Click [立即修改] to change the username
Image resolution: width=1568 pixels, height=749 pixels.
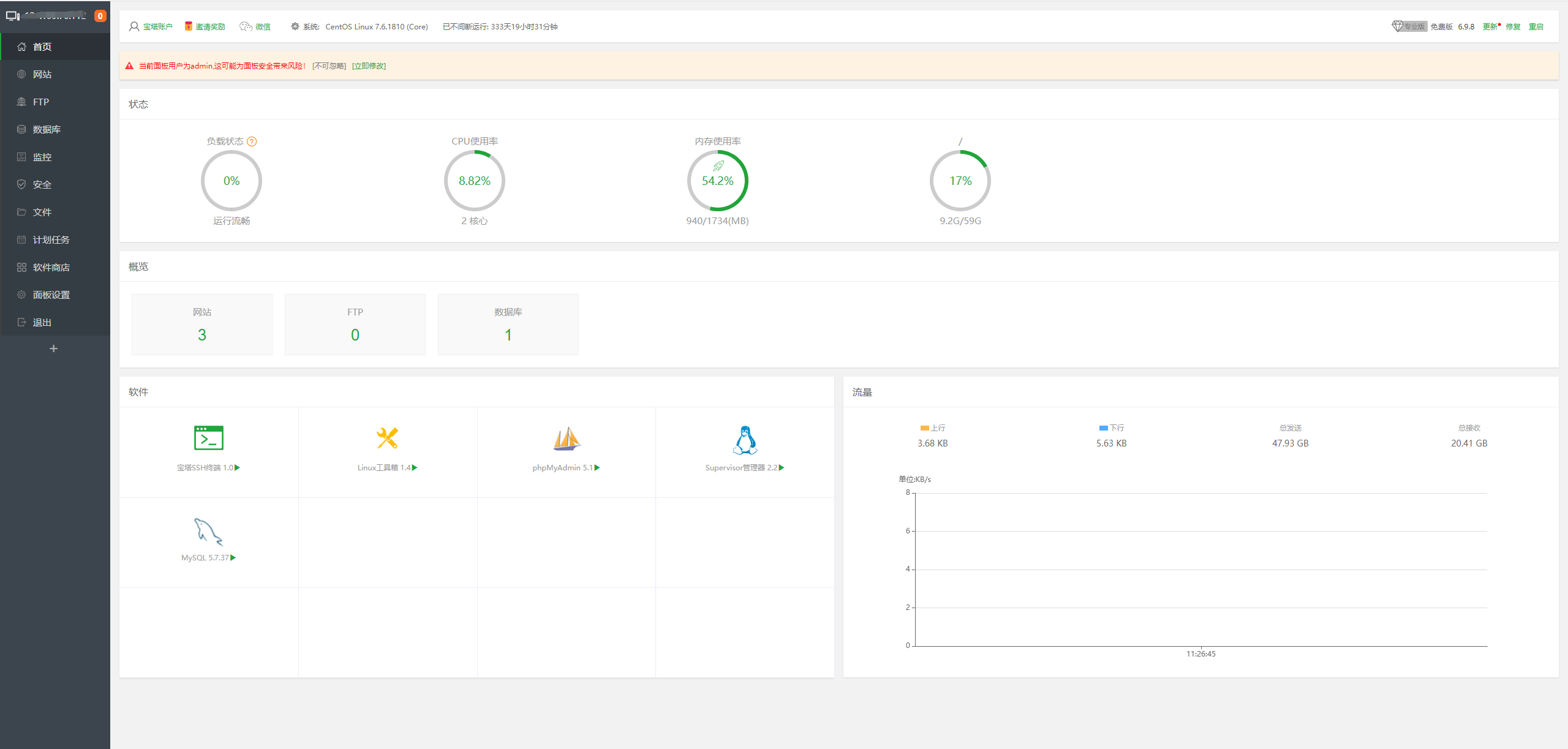pyautogui.click(x=369, y=66)
